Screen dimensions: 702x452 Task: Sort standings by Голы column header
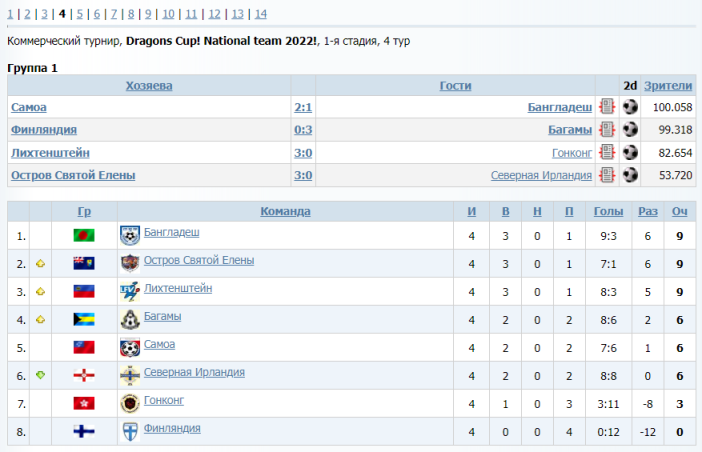608,211
